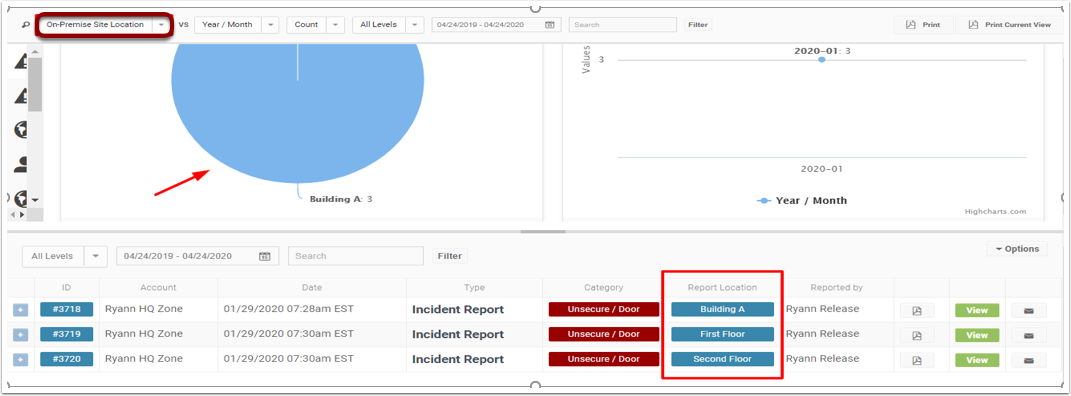Click the sidebar vertical scrollbar thumb
The width and height of the screenshot is (1071, 396).
[35, 84]
